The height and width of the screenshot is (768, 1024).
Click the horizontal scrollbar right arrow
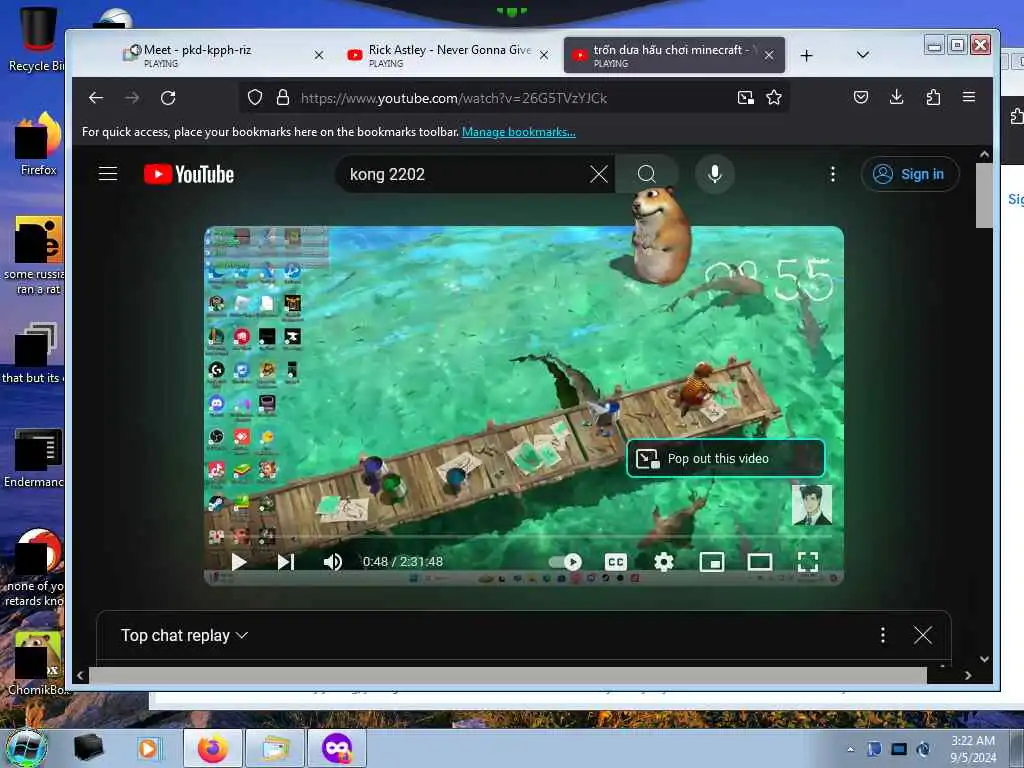tap(968, 676)
